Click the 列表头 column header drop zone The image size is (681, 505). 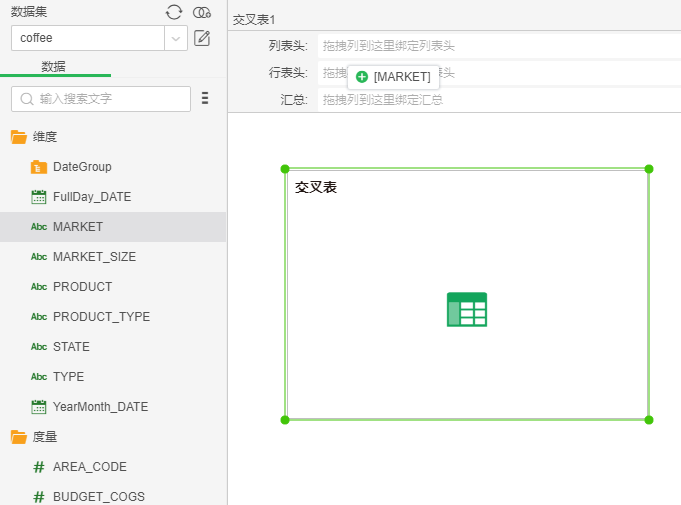click(x=498, y=46)
